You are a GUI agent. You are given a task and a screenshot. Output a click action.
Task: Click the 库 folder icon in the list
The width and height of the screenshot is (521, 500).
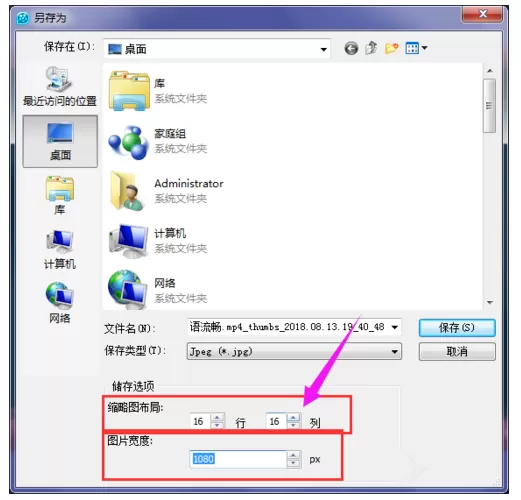(x=129, y=91)
